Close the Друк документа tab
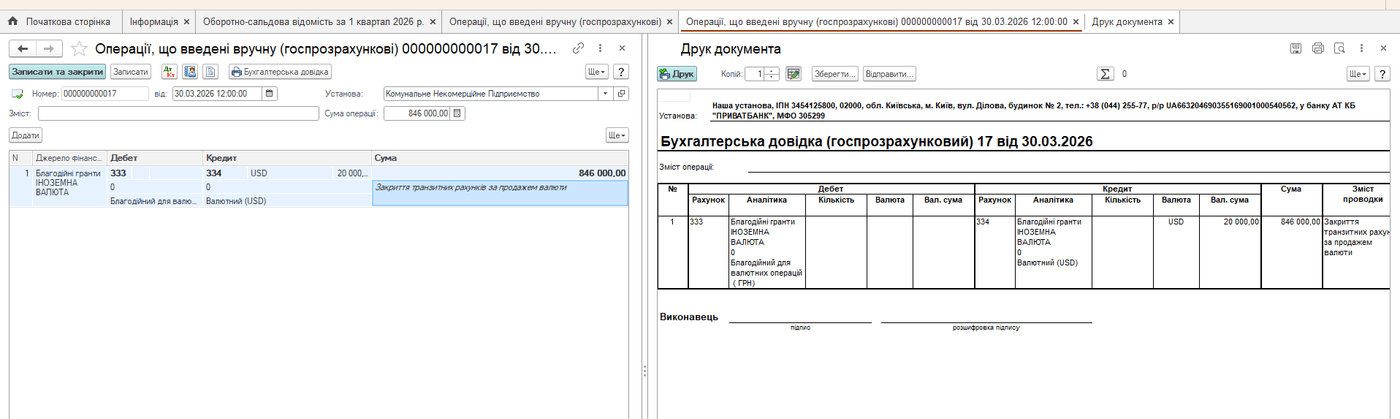Screen dimensions: 1400x419 [1172, 21]
